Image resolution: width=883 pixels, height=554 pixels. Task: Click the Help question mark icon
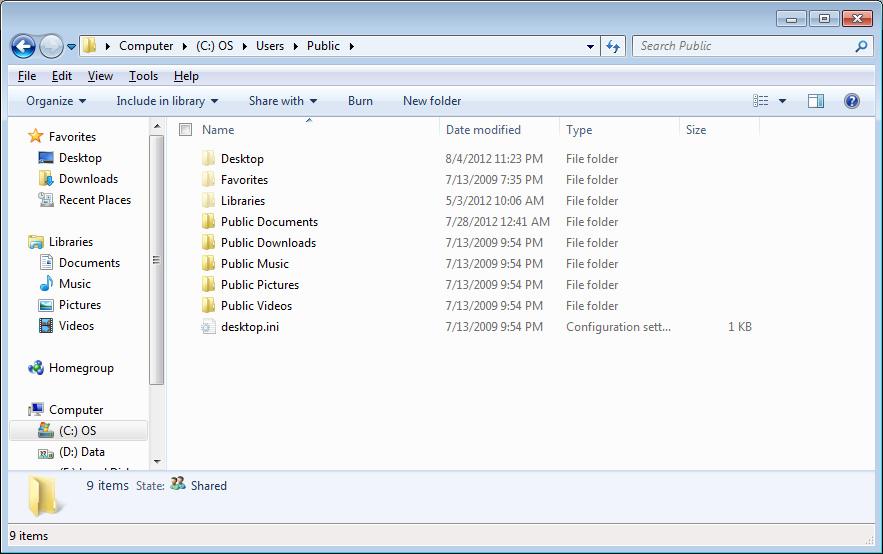[851, 101]
